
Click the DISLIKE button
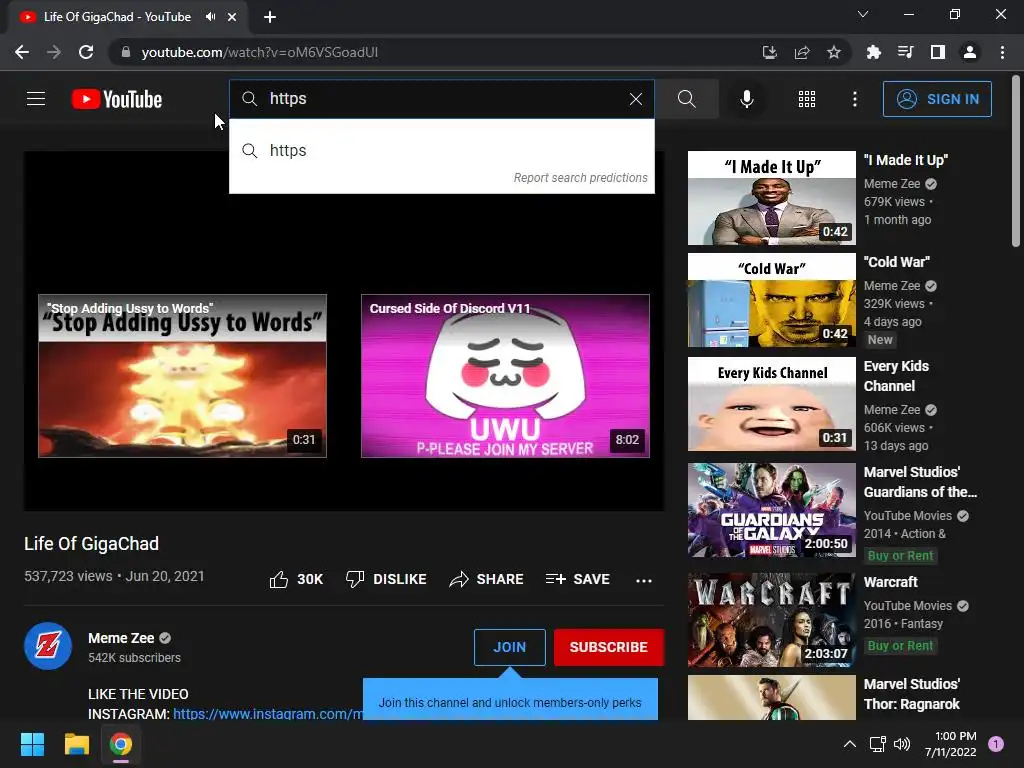386,579
